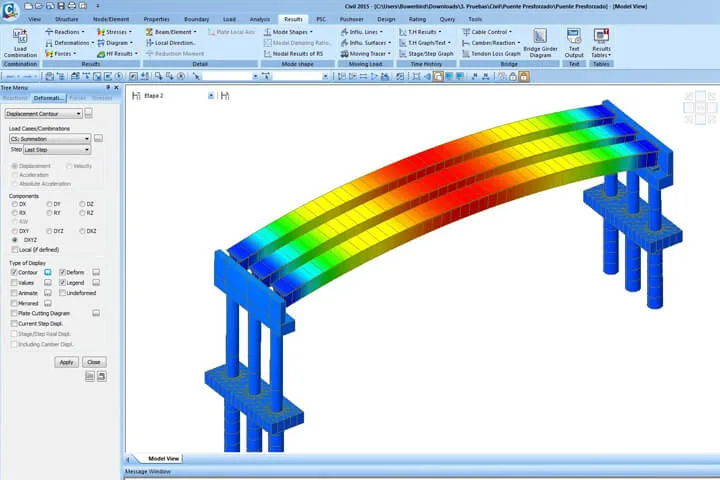Click the options button beside Animate checkbox

click(x=48, y=293)
